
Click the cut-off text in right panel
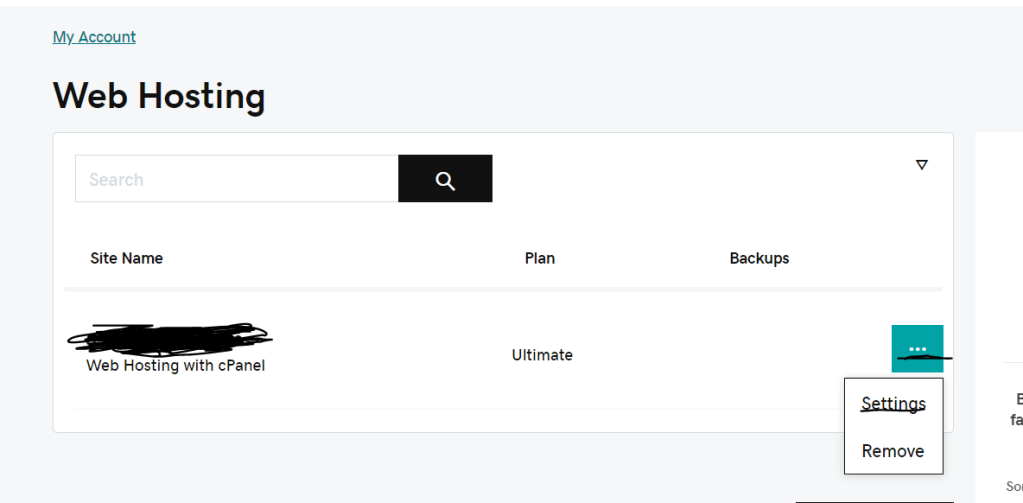coord(1016,410)
